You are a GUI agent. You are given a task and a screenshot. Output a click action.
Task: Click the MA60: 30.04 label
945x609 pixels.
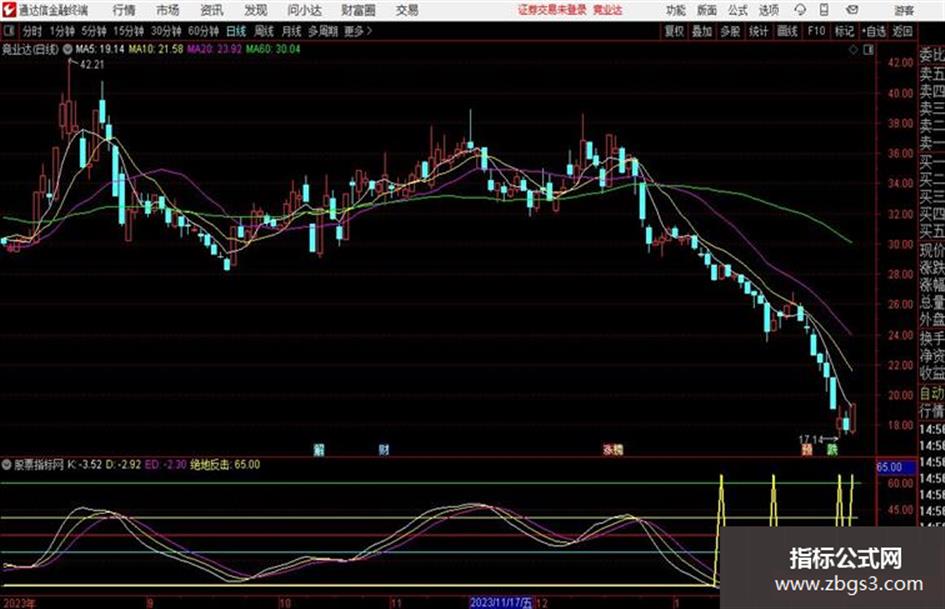[x=272, y=49]
